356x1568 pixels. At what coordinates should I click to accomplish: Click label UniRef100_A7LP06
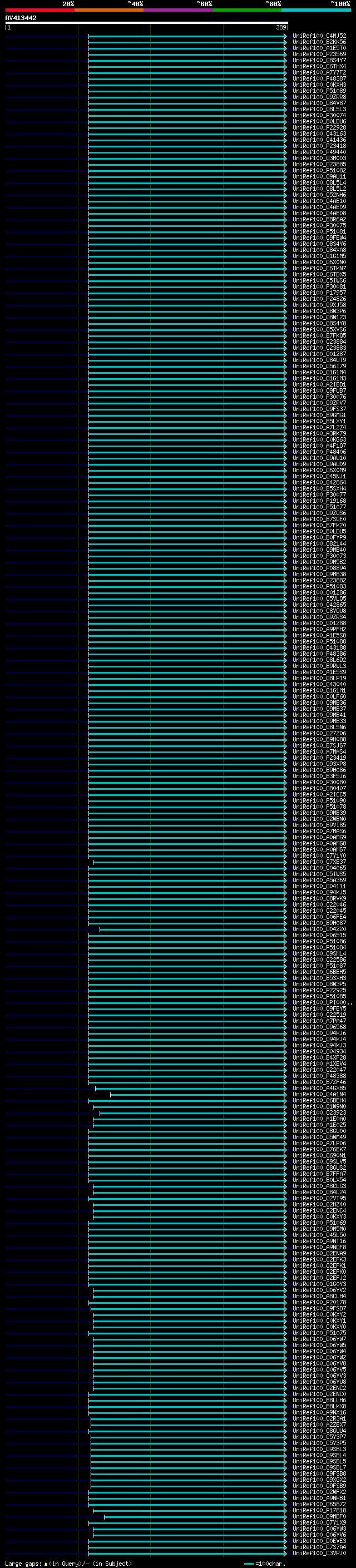(319, 1143)
